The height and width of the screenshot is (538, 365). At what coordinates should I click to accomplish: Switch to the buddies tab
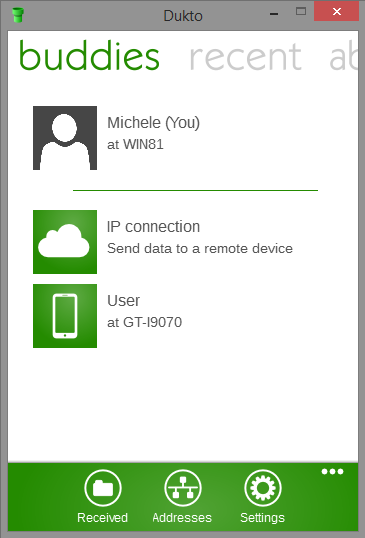[89, 56]
